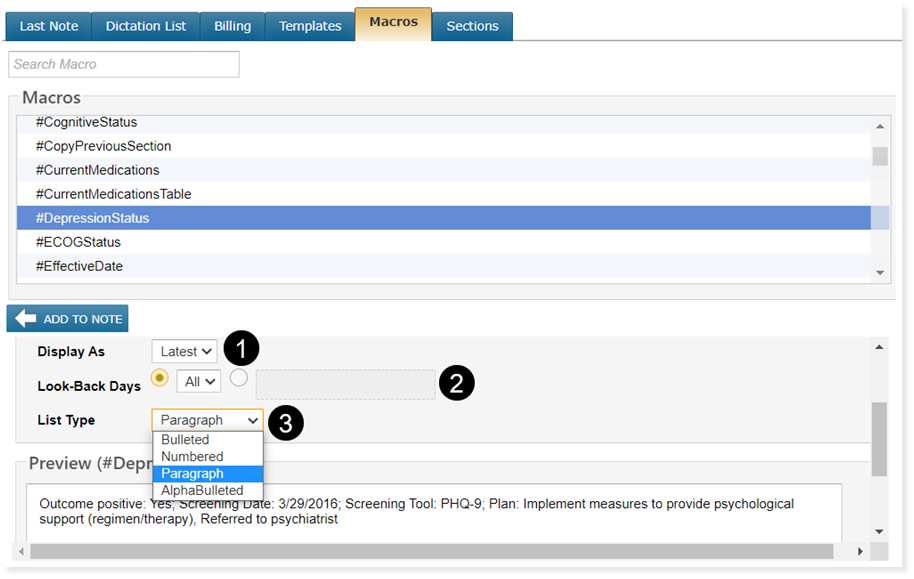
Task: Click the horizontal scrollbar at the bottom
Action: tap(430, 551)
